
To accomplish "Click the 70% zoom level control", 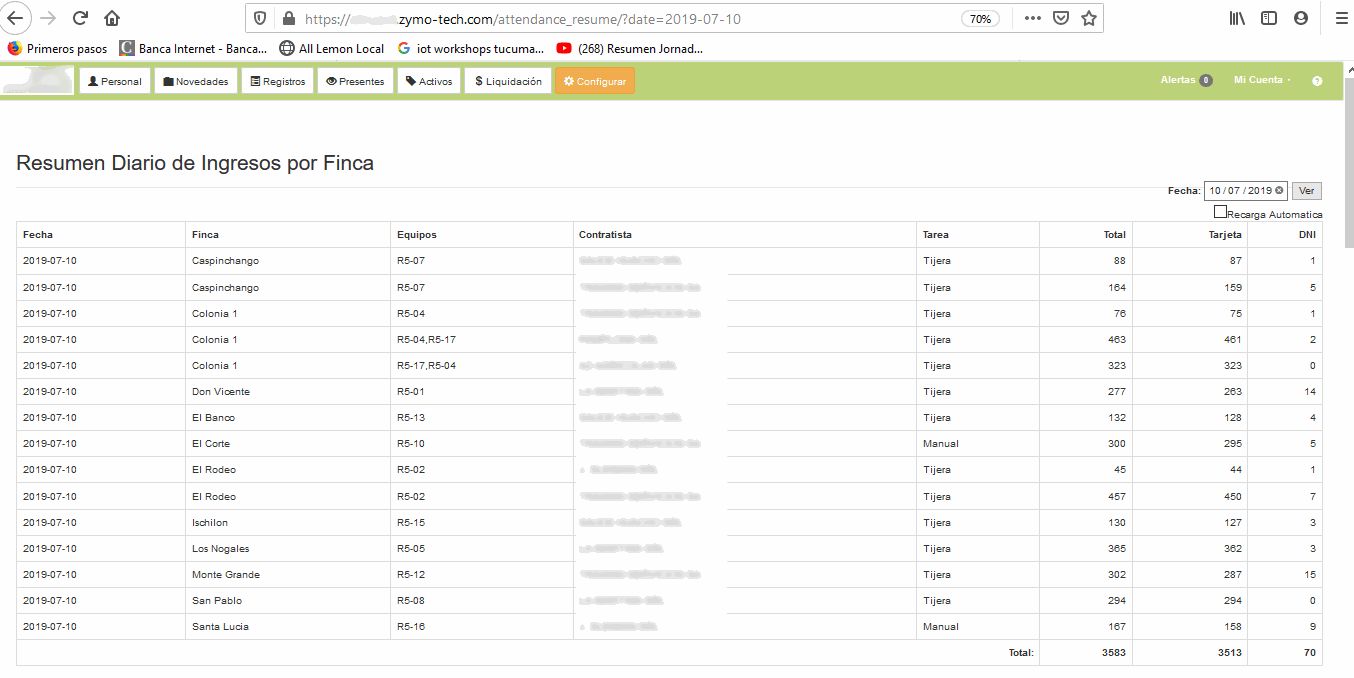I will click(x=981, y=17).
